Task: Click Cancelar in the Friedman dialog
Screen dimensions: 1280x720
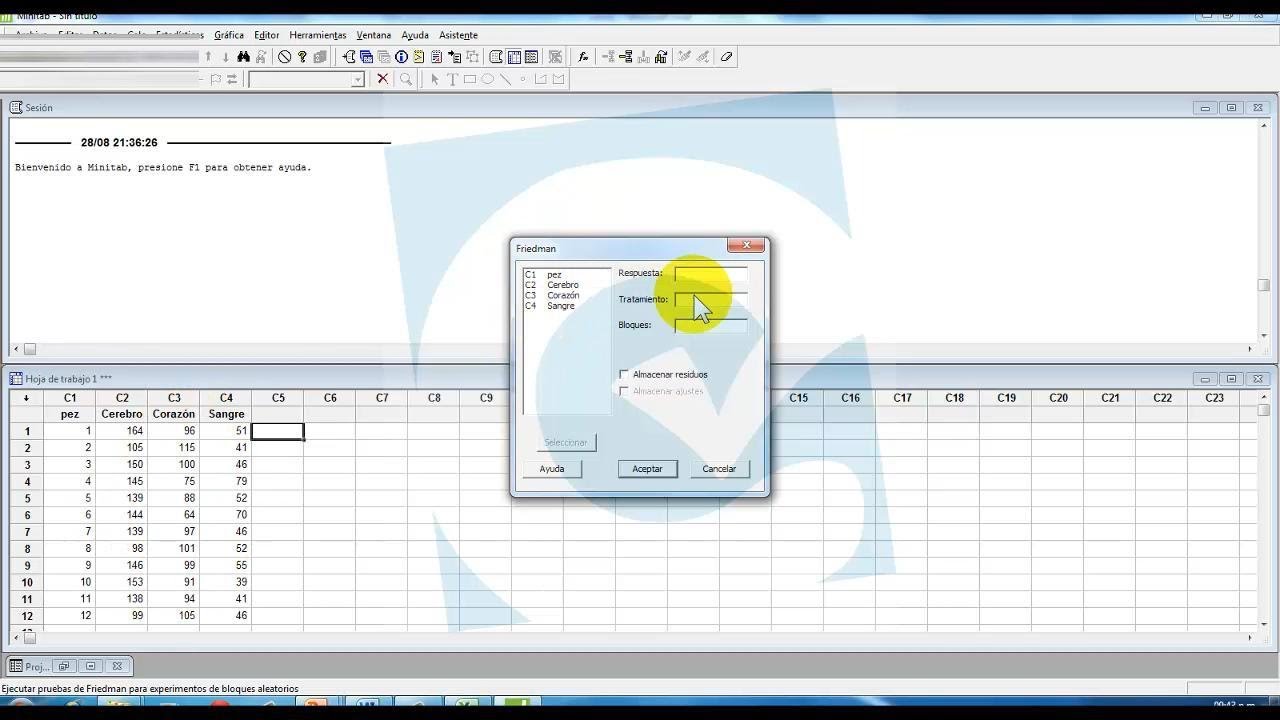Action: (x=719, y=468)
